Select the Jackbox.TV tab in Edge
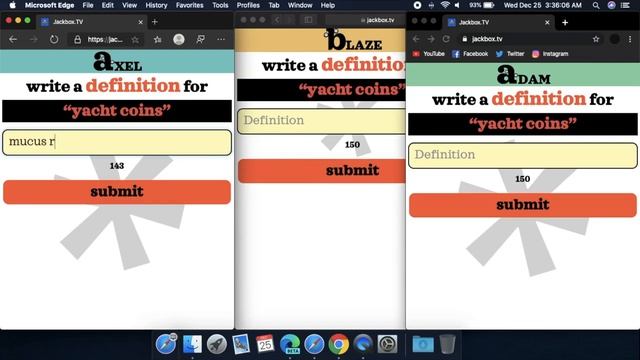This screenshot has width=640, height=360. coord(92,22)
